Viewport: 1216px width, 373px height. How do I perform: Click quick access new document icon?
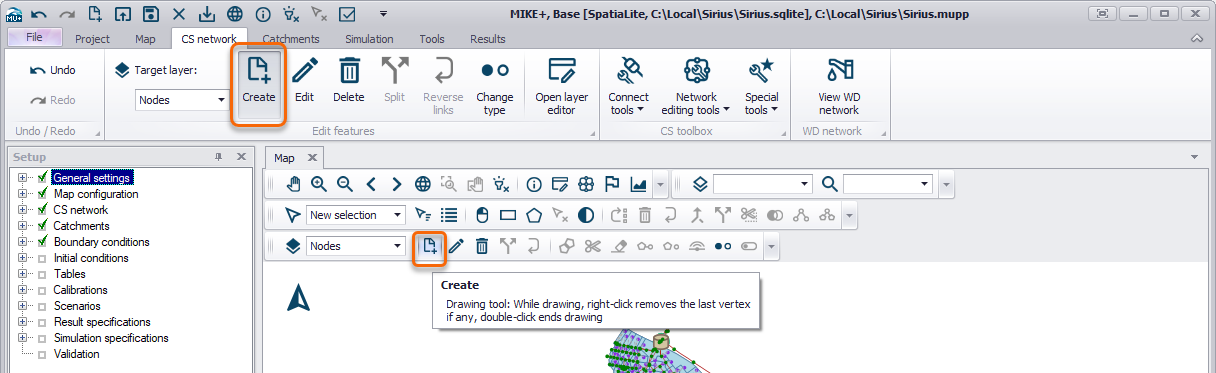tap(94, 14)
